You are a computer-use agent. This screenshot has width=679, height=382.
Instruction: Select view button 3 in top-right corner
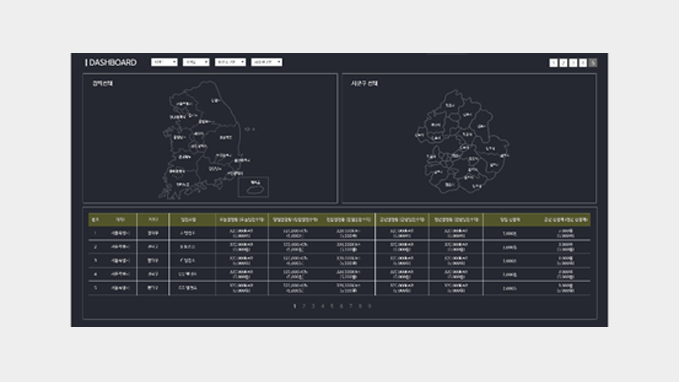(x=573, y=63)
